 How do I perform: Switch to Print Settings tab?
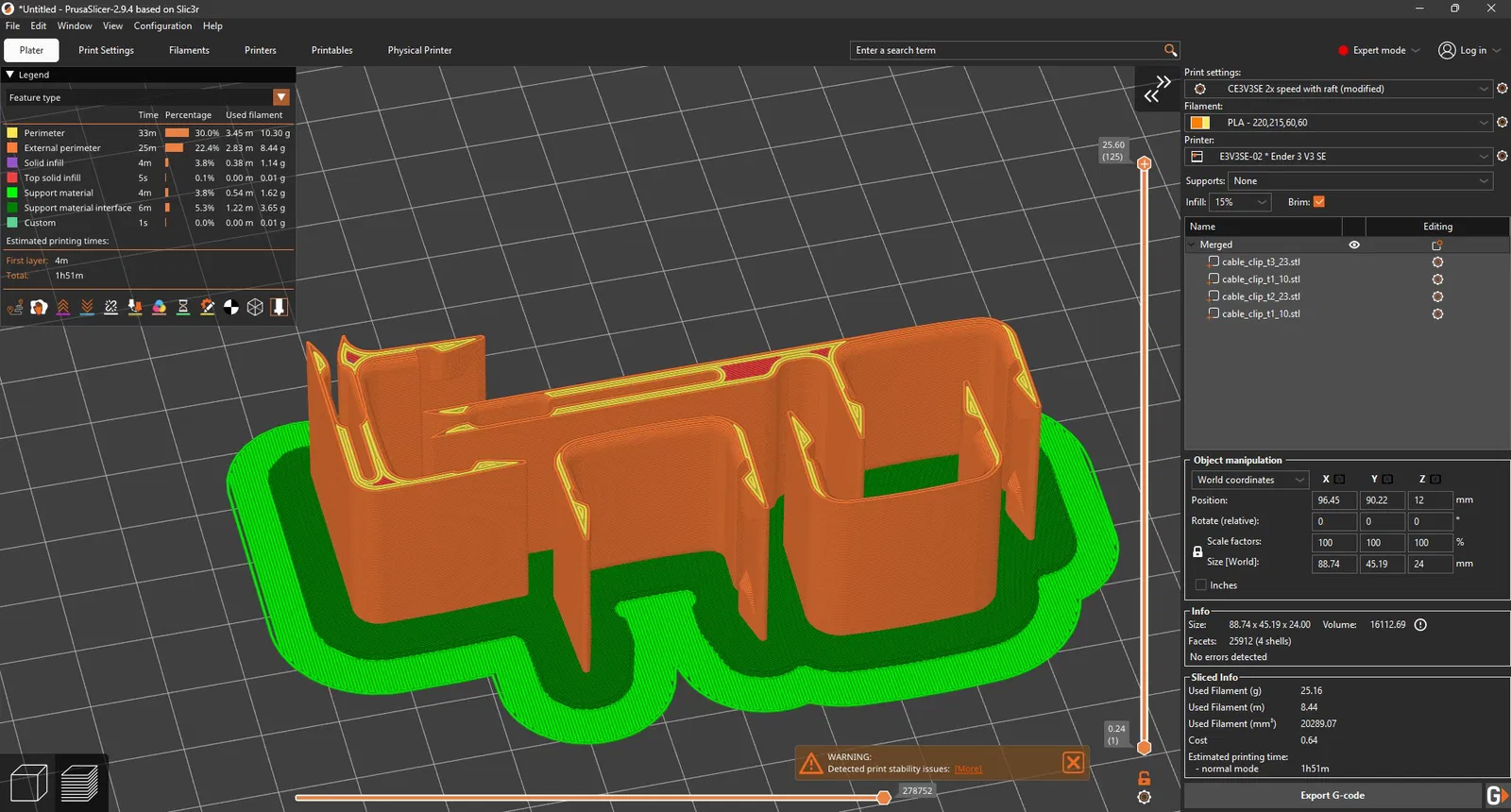coord(106,50)
